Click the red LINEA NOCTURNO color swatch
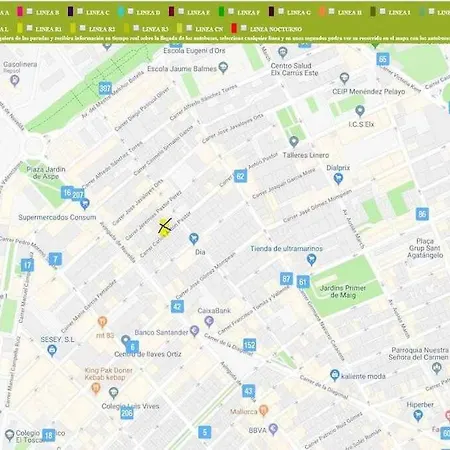 pyautogui.click(x=234, y=28)
